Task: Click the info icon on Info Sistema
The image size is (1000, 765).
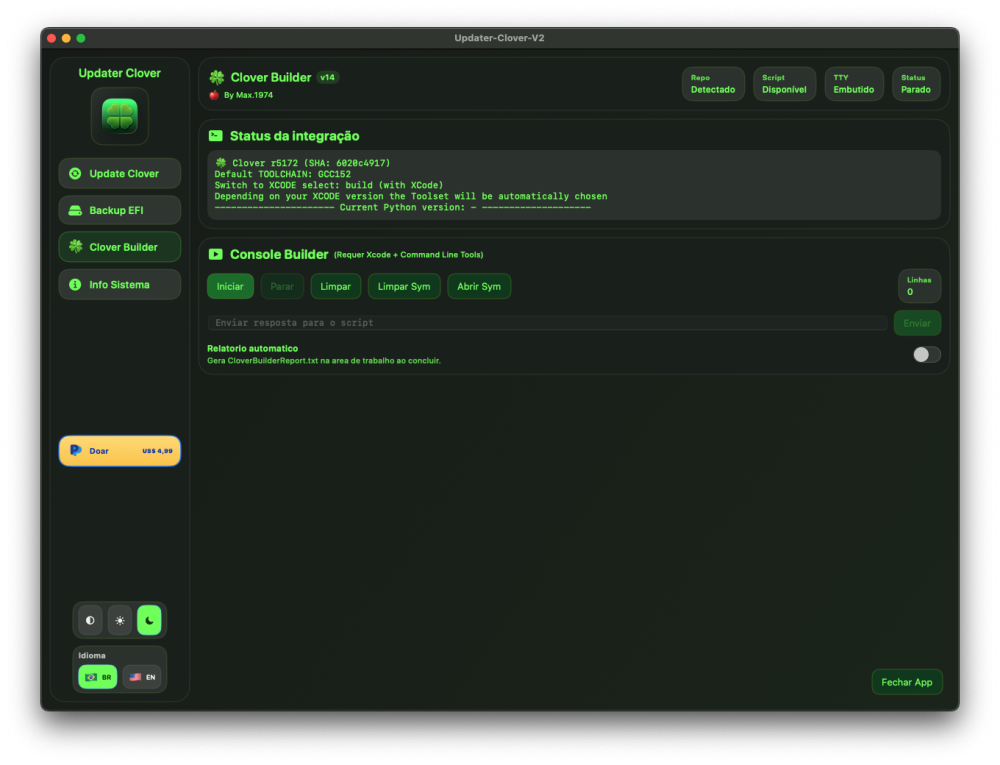Action: click(x=75, y=284)
